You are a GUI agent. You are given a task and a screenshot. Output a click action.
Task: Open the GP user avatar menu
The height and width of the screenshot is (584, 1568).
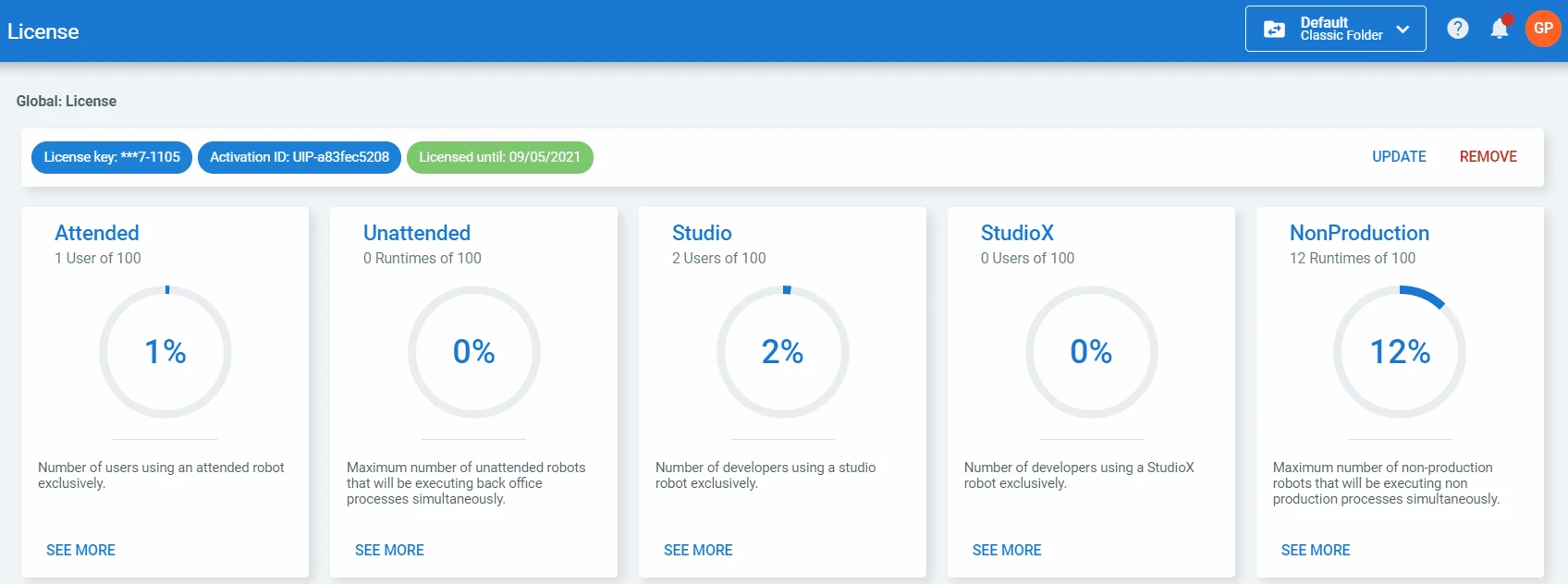coord(1543,29)
